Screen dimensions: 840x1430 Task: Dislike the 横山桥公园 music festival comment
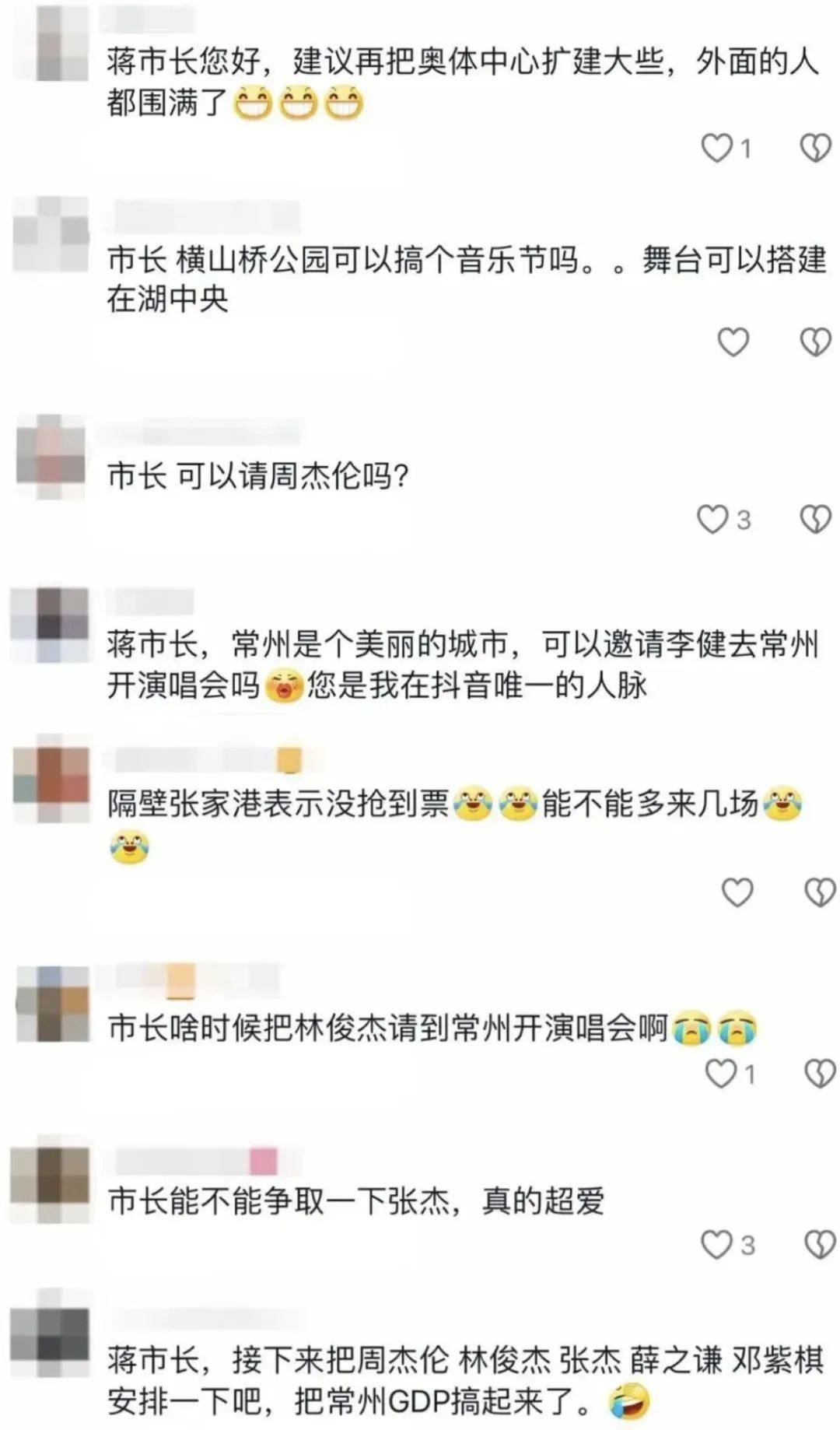click(815, 342)
